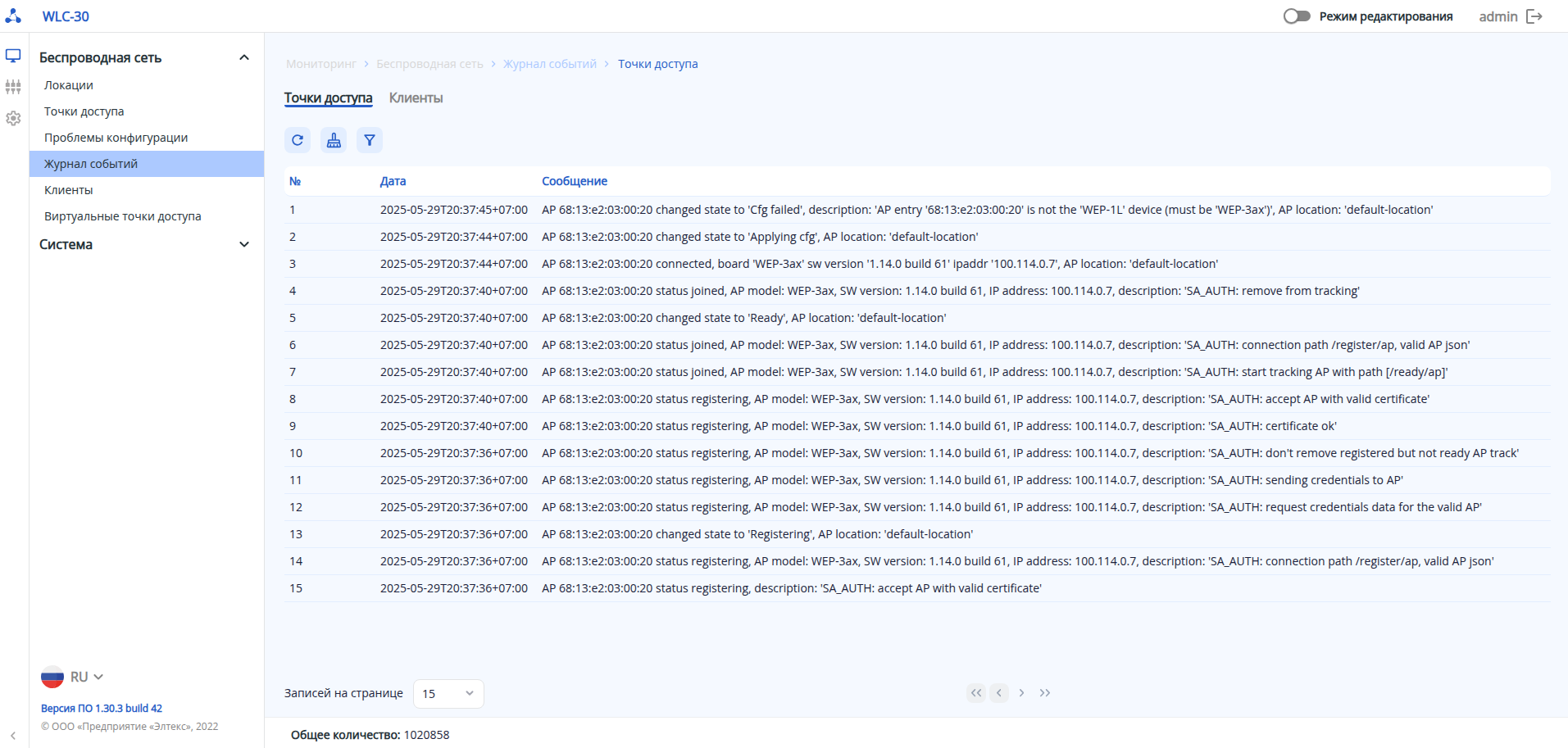Switch to the Клиенты tab

tap(416, 98)
